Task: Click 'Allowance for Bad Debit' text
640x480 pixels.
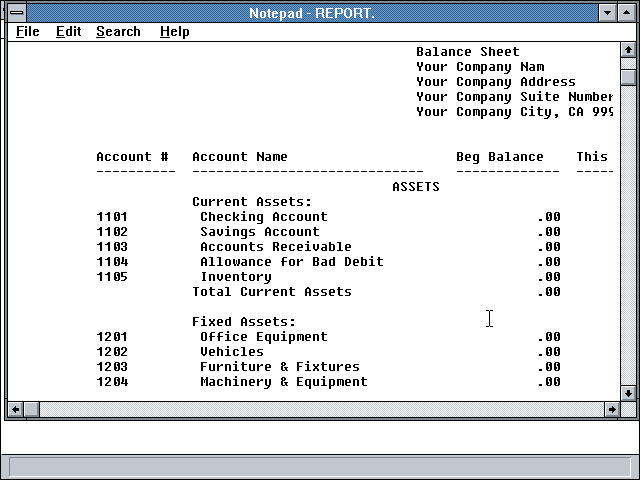Action: 292,262
